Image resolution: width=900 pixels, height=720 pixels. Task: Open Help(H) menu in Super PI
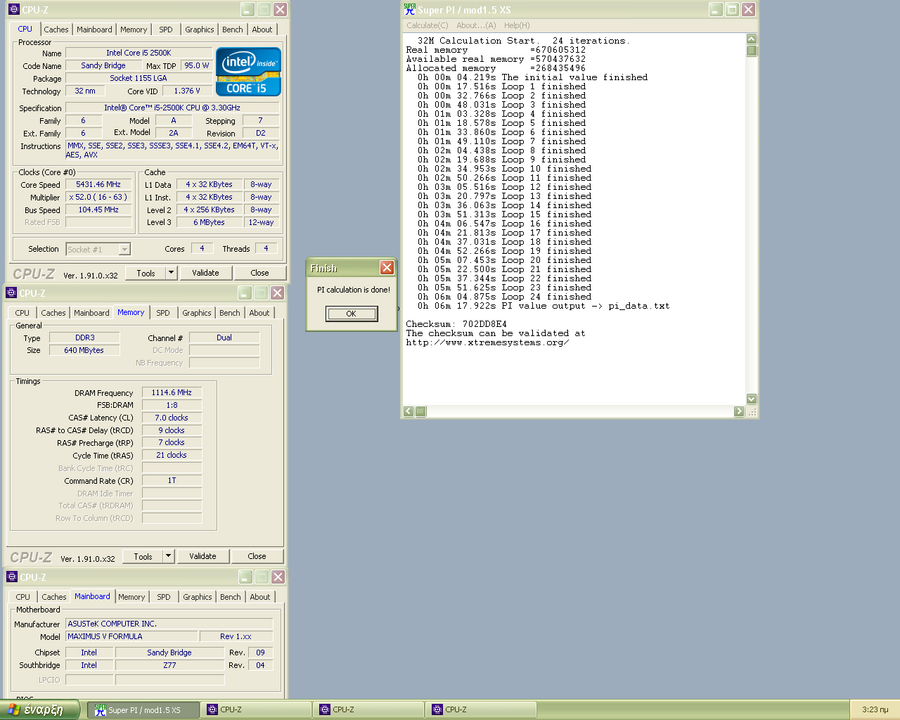[x=517, y=25]
